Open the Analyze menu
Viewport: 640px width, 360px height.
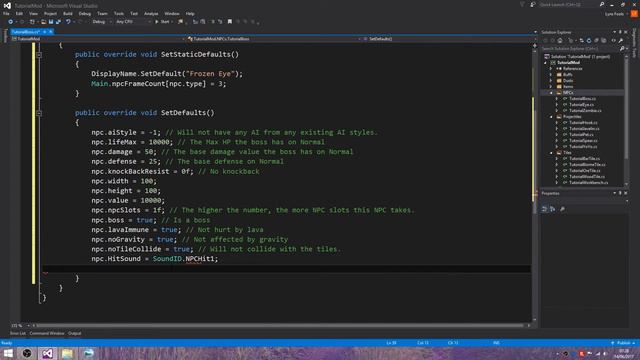(151, 13)
